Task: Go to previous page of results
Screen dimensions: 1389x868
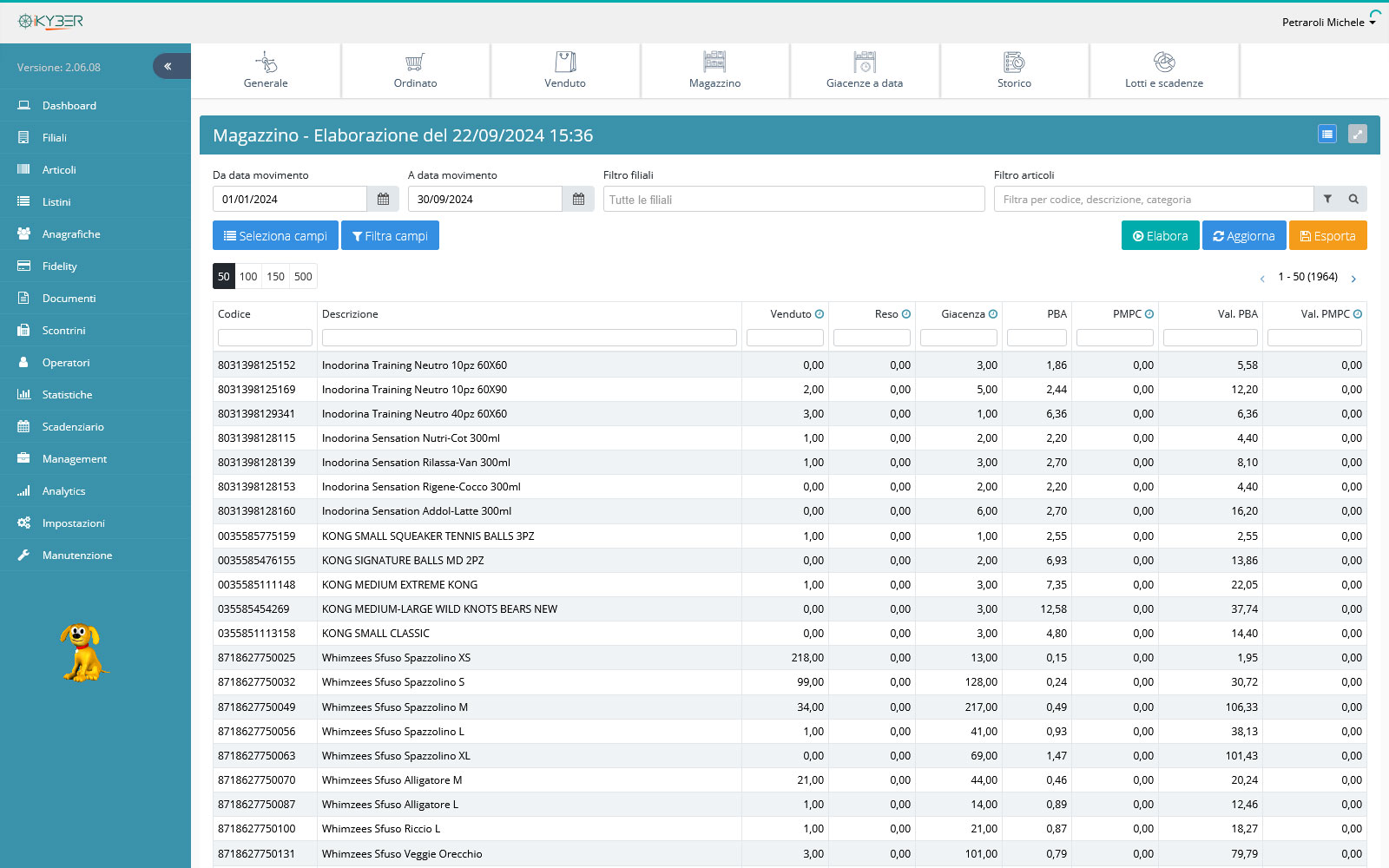Action: tap(1262, 279)
